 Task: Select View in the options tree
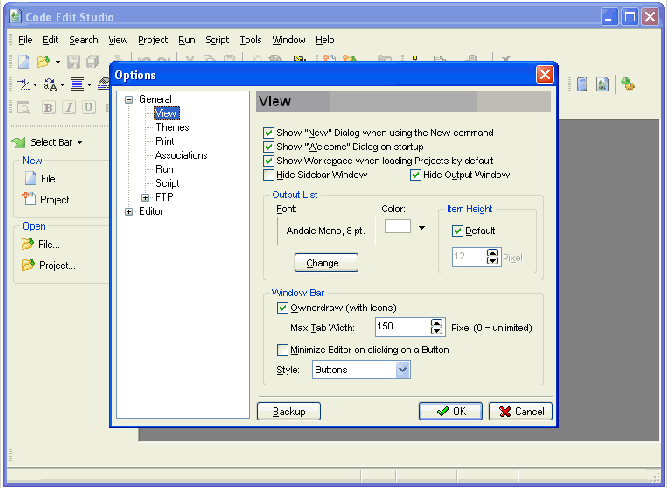[x=166, y=114]
